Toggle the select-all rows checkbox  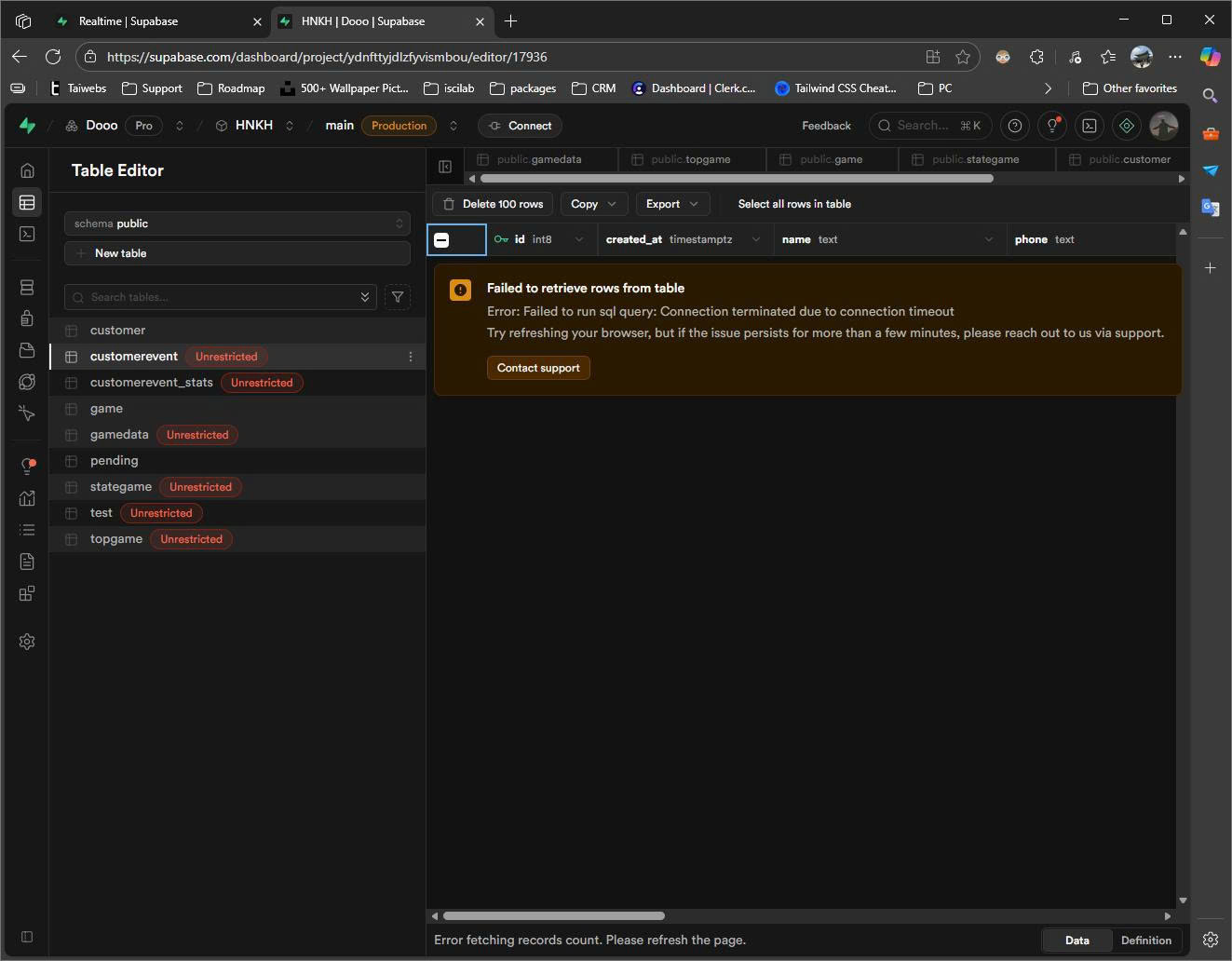[x=442, y=240]
